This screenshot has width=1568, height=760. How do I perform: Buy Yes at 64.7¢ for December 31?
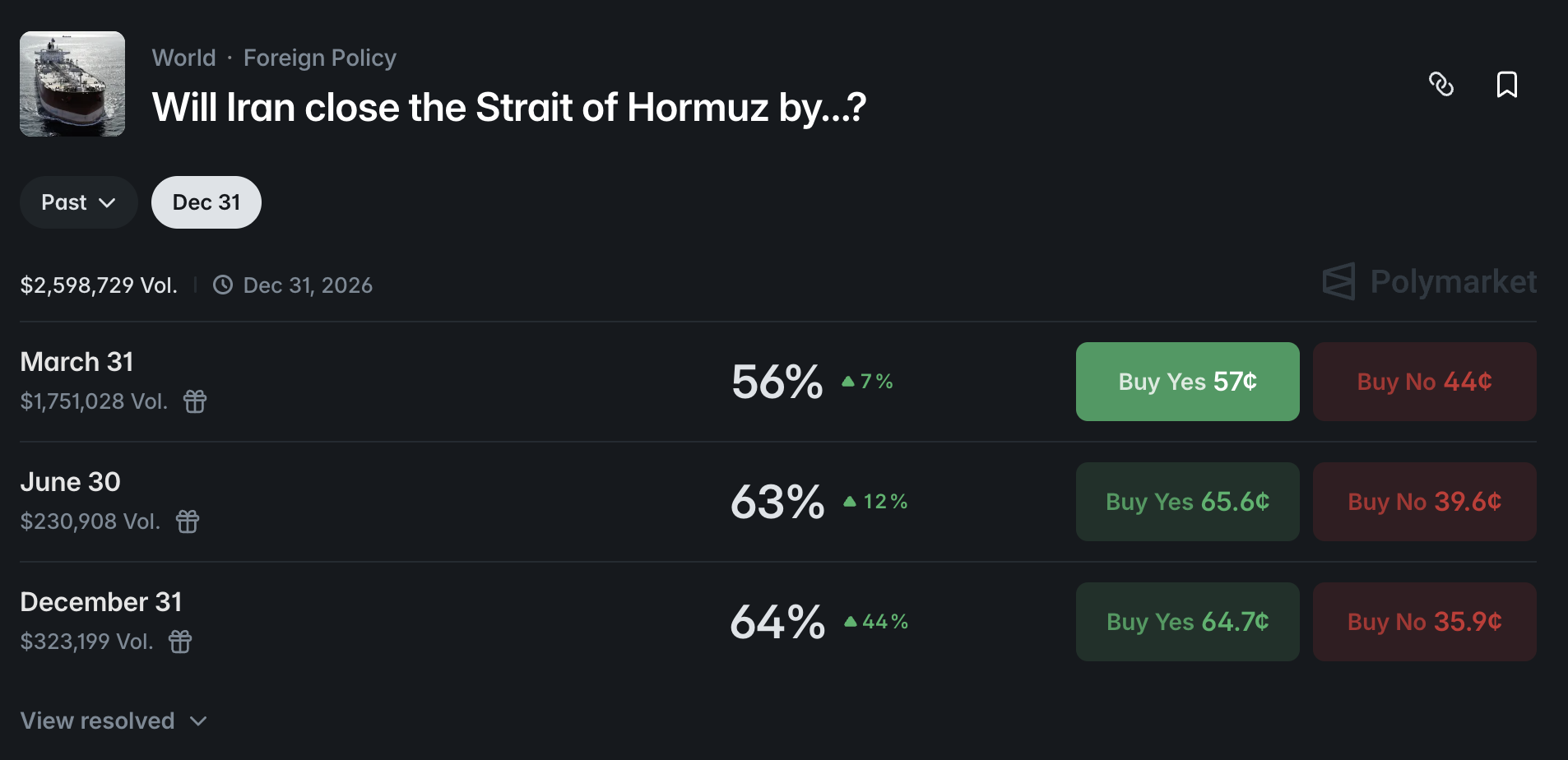(1187, 622)
